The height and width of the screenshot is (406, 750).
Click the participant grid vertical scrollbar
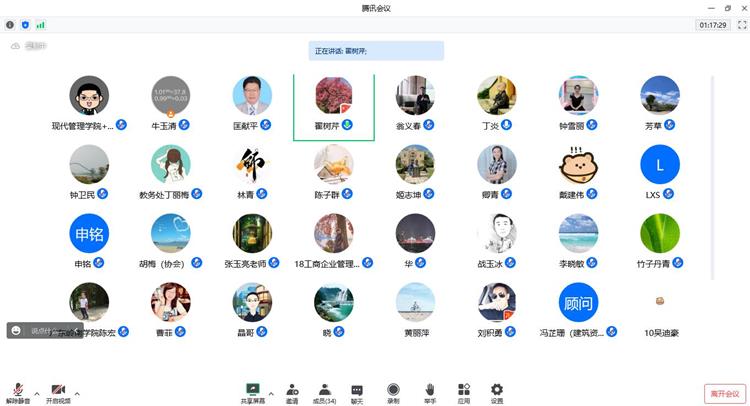pyautogui.click(x=712, y=176)
